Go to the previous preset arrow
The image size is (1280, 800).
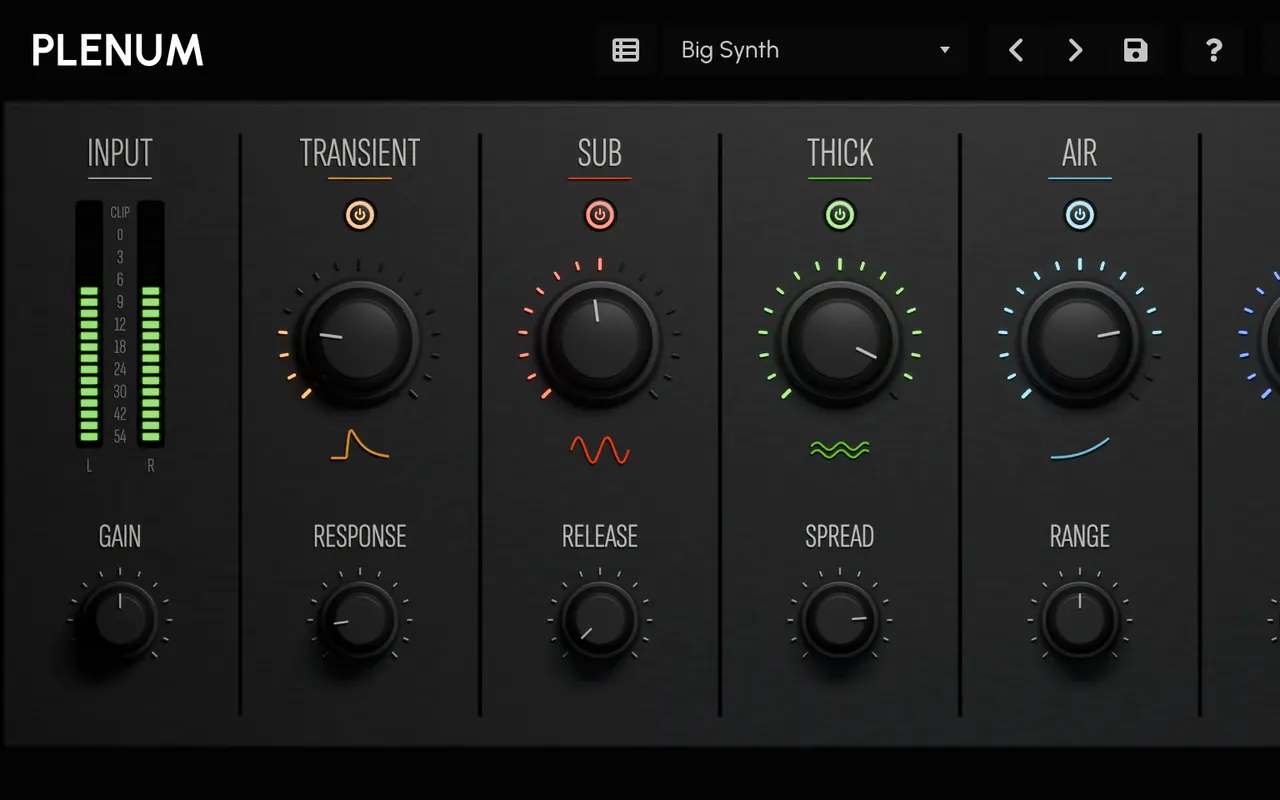[1016, 50]
